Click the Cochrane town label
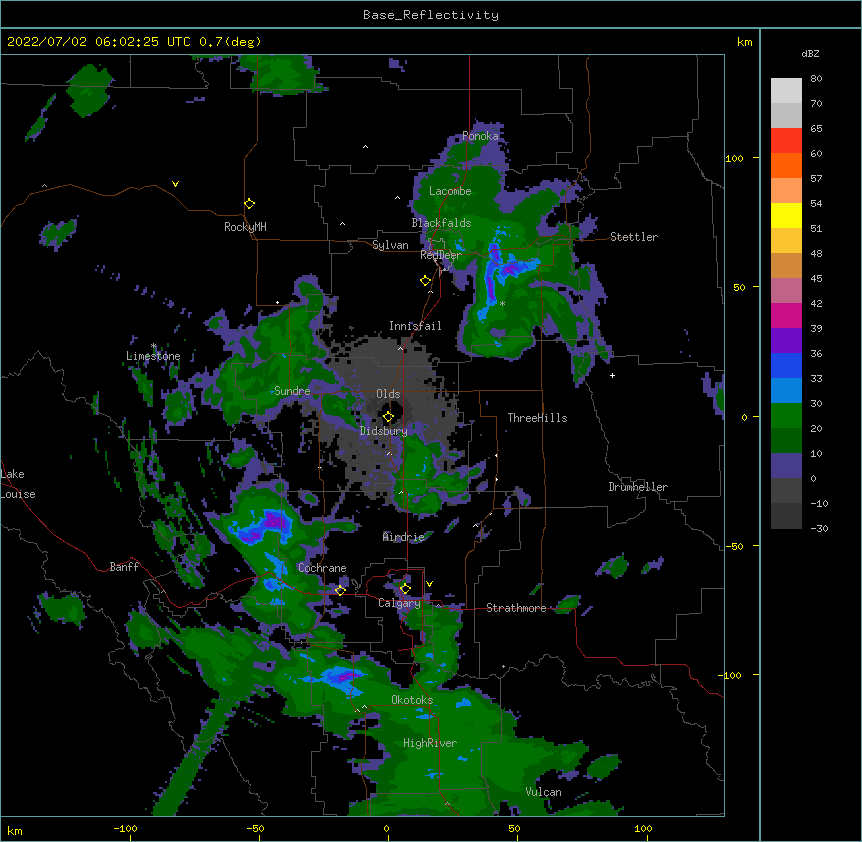The image size is (862, 842). tap(322, 568)
